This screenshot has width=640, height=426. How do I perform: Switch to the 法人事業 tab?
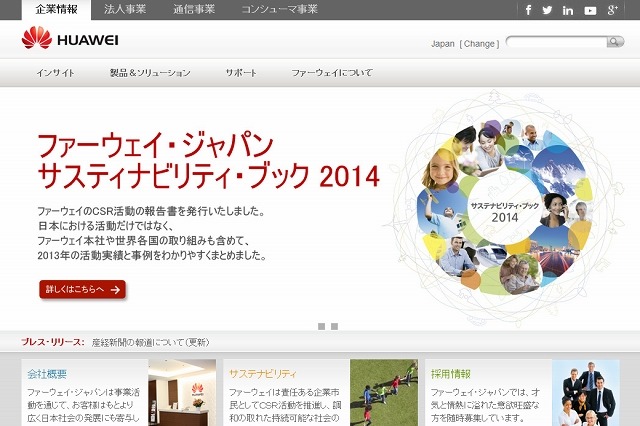125,9
